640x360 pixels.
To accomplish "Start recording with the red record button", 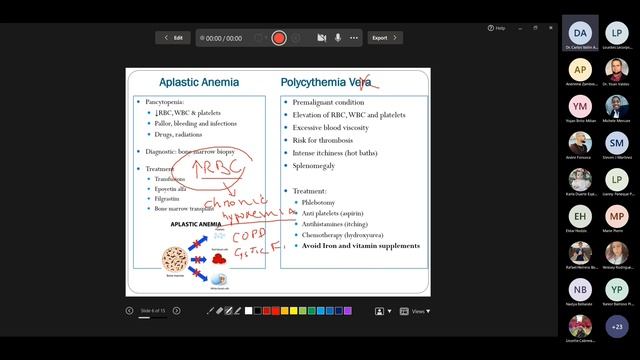I will (x=279, y=38).
